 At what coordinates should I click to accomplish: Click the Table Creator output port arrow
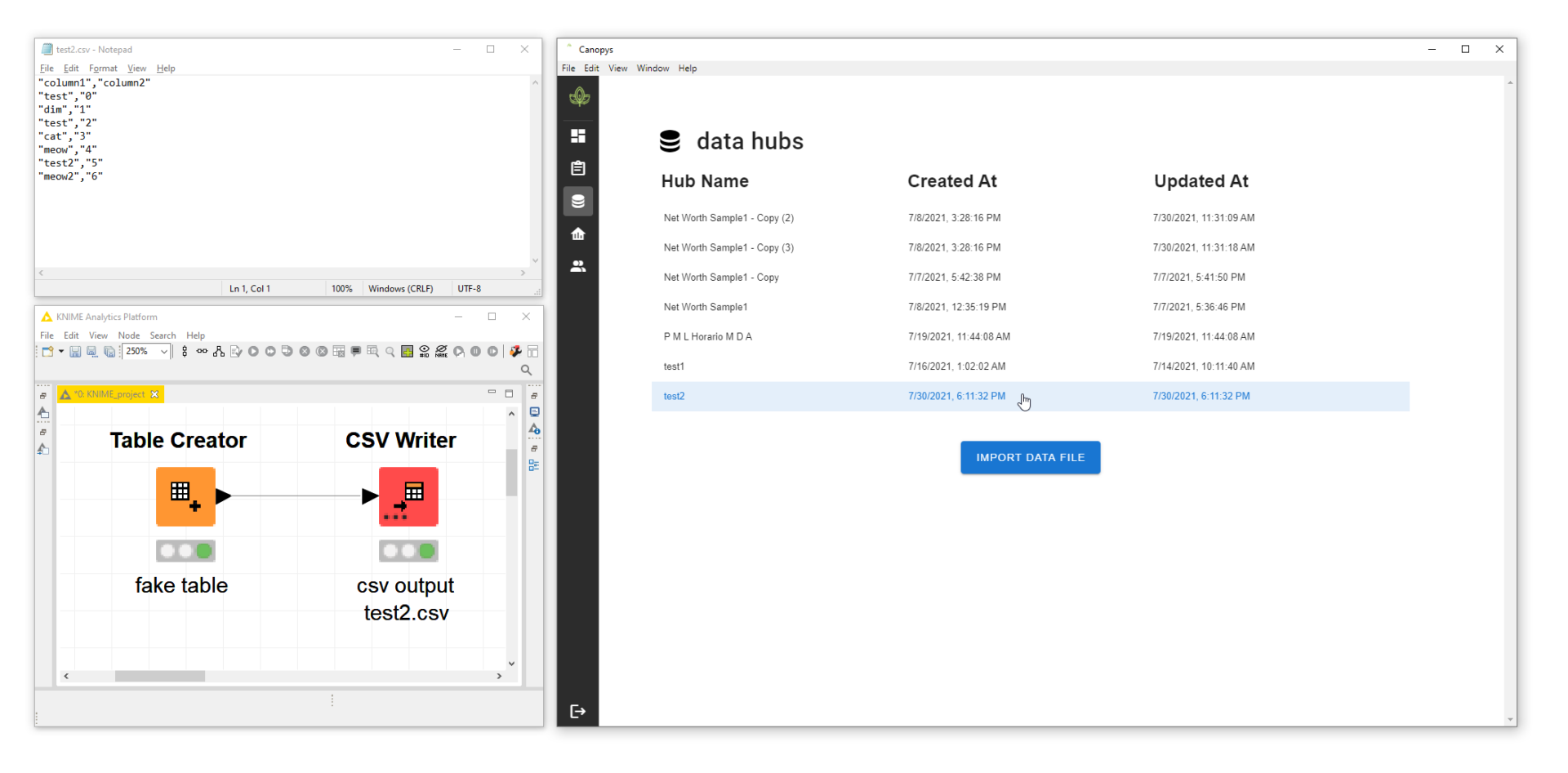pyautogui.click(x=224, y=496)
